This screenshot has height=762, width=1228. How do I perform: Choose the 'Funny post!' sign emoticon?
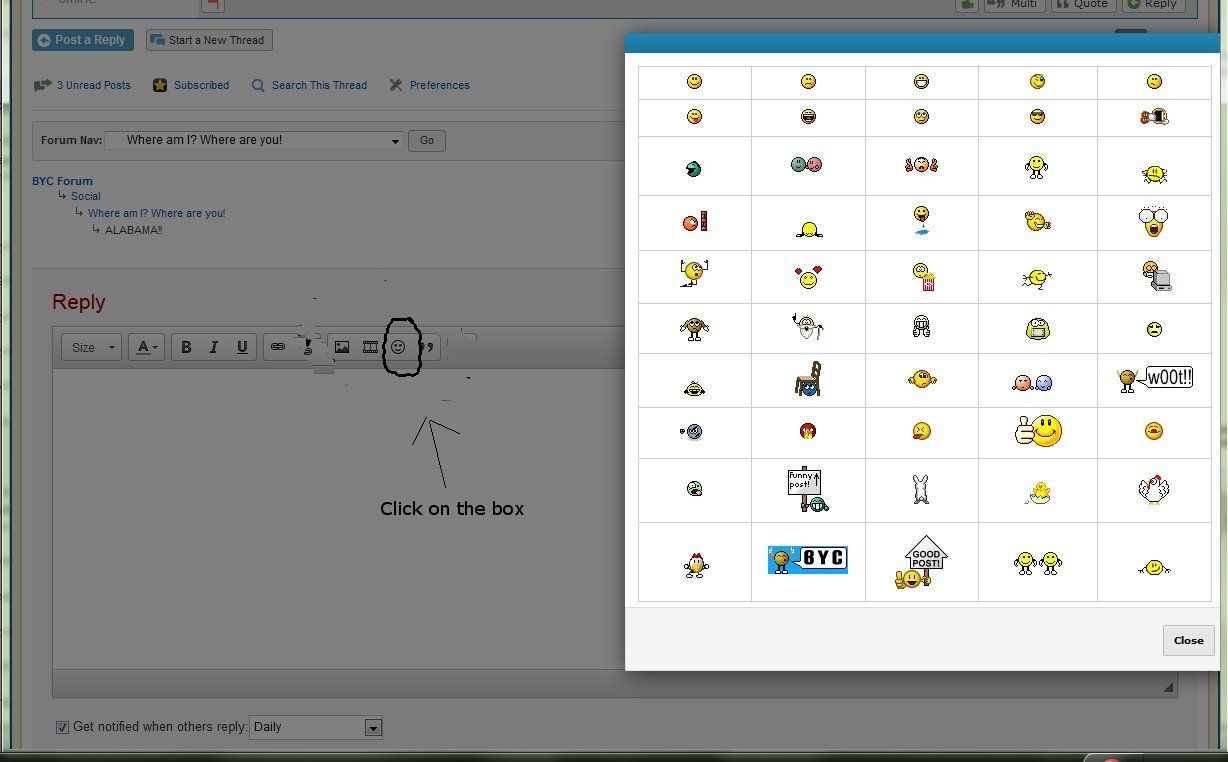click(x=806, y=489)
